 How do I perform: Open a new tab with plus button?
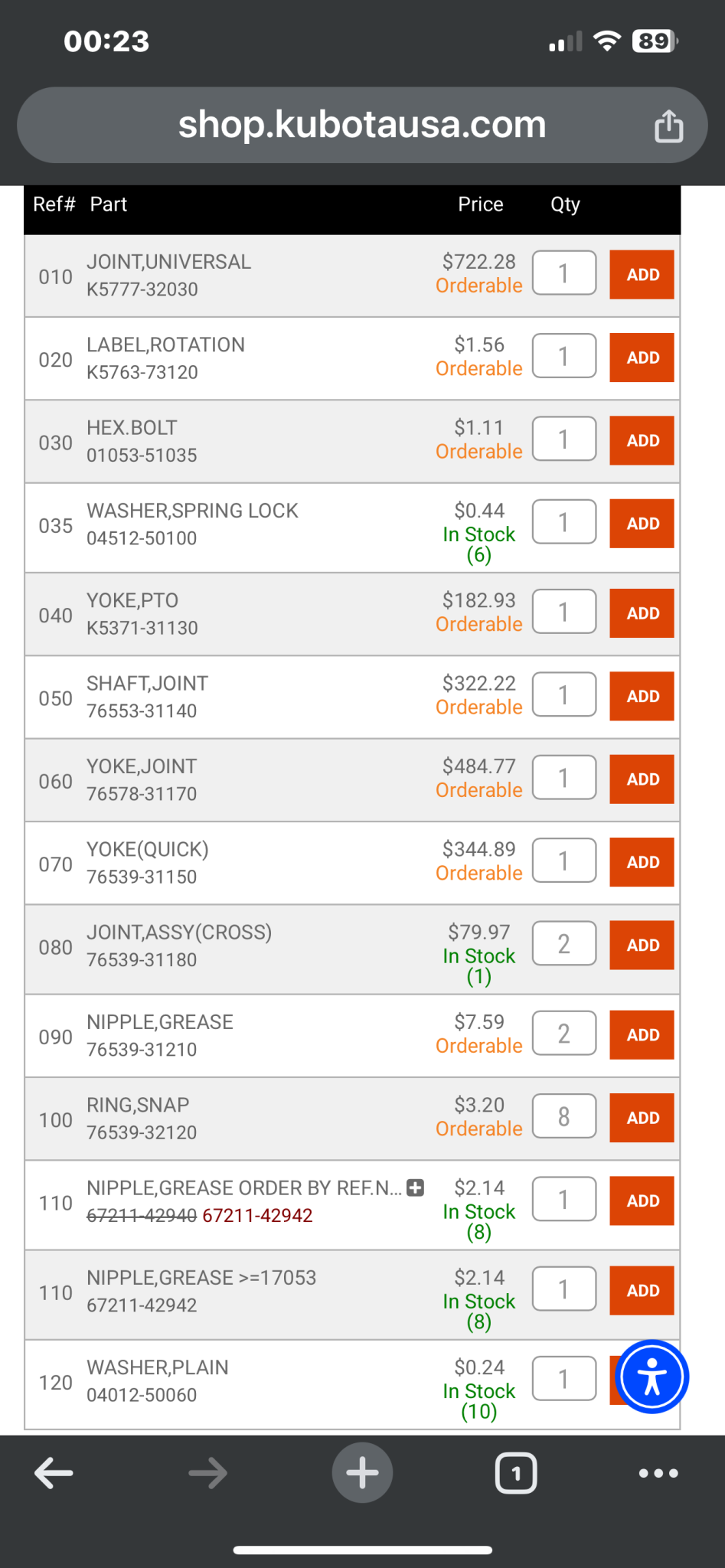click(x=362, y=1472)
